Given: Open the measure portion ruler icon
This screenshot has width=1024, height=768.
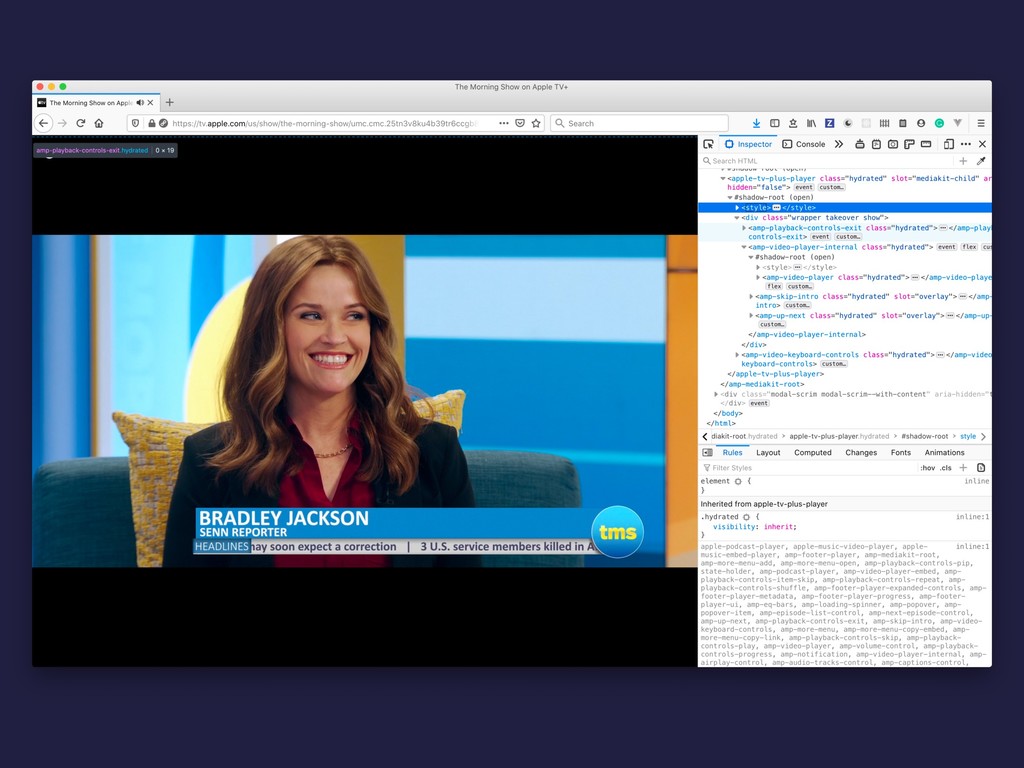Looking at the screenshot, I should point(925,144).
